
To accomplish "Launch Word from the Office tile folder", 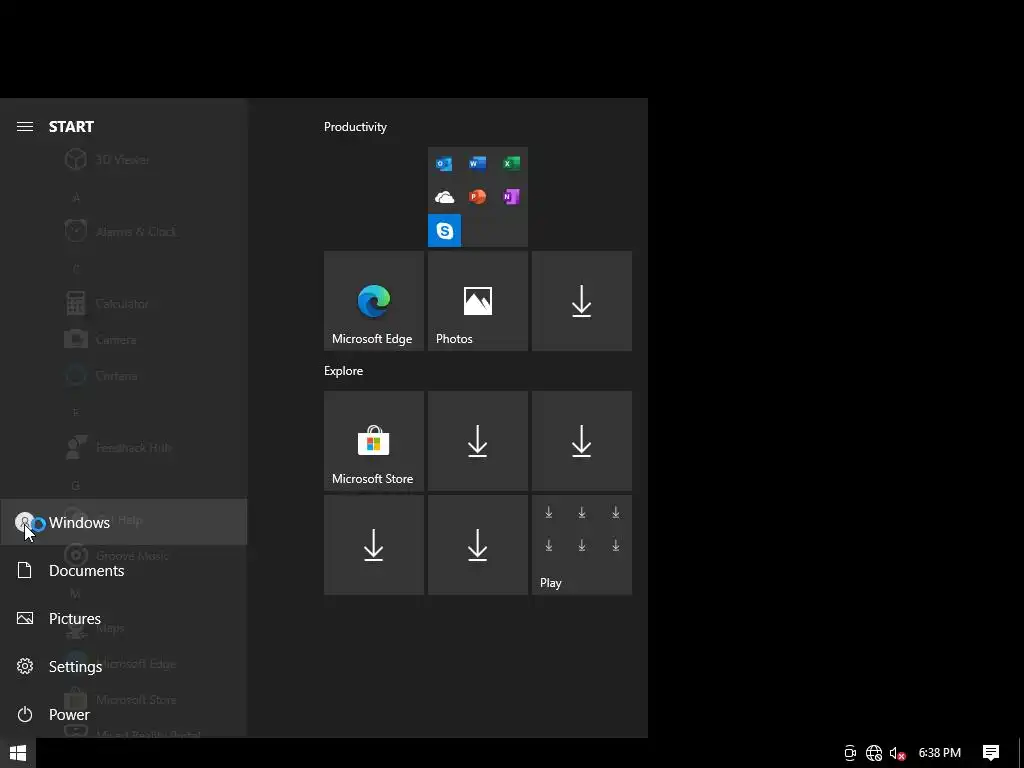I will tap(477, 163).
